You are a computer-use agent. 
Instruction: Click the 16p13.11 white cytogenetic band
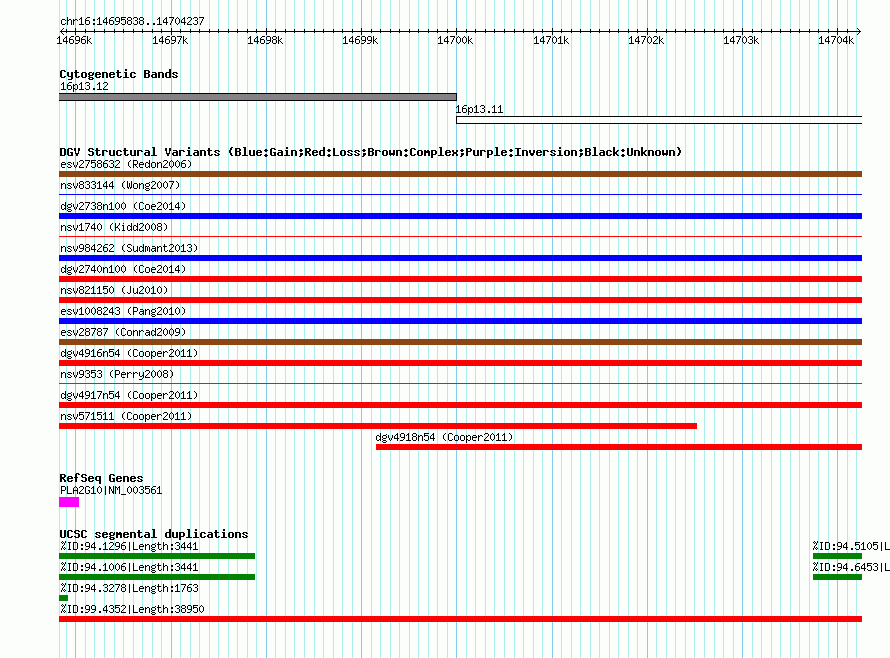point(659,120)
